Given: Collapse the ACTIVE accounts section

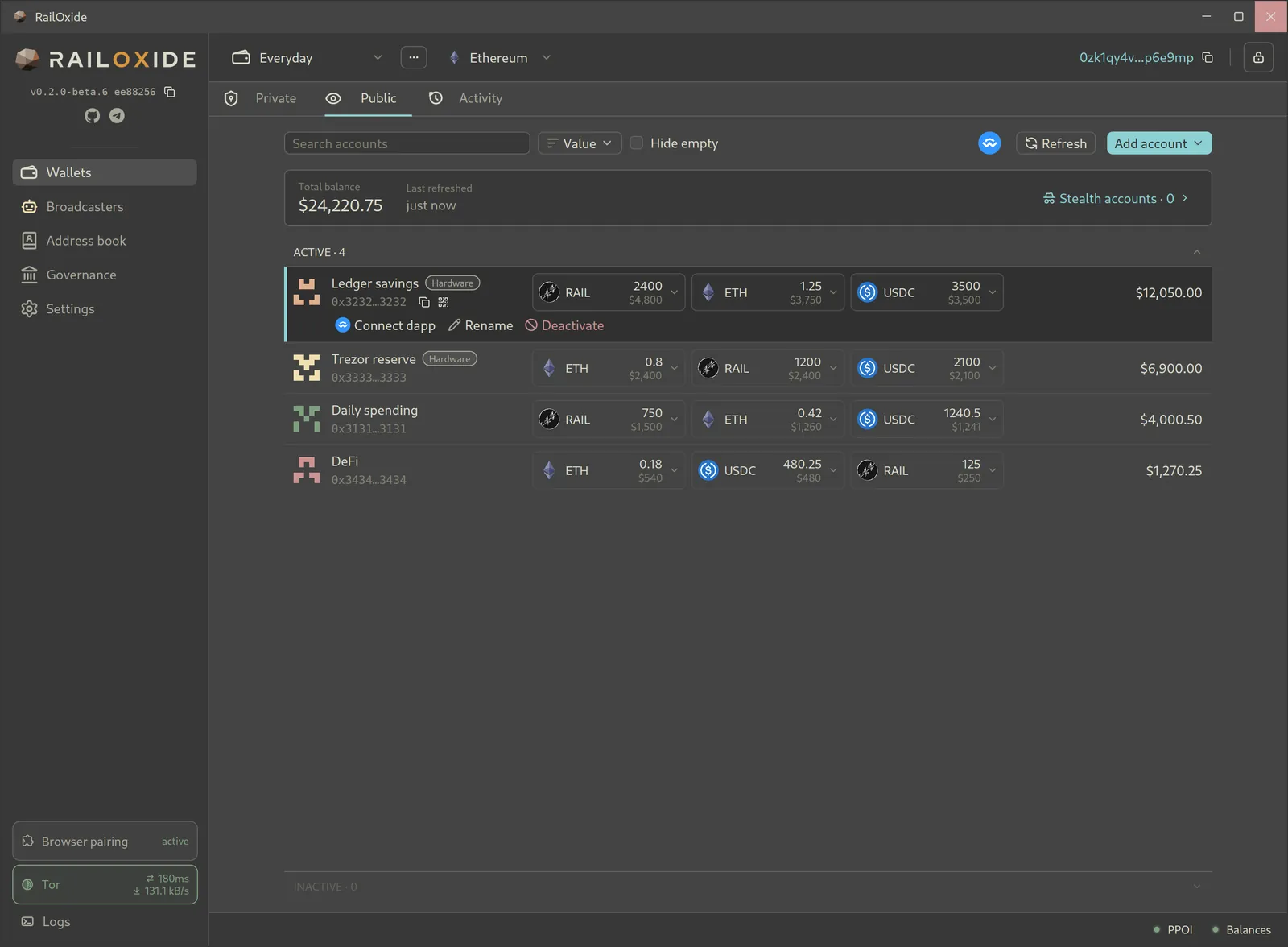Looking at the screenshot, I should click(1197, 252).
